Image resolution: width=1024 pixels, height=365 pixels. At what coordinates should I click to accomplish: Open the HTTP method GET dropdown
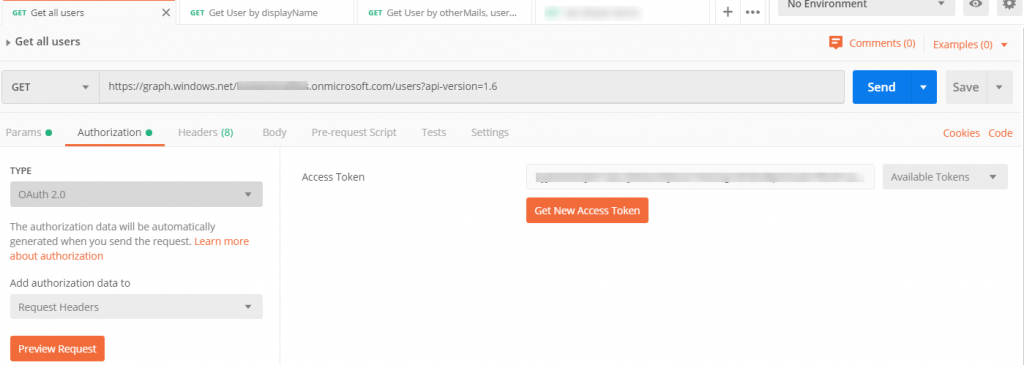[50, 87]
